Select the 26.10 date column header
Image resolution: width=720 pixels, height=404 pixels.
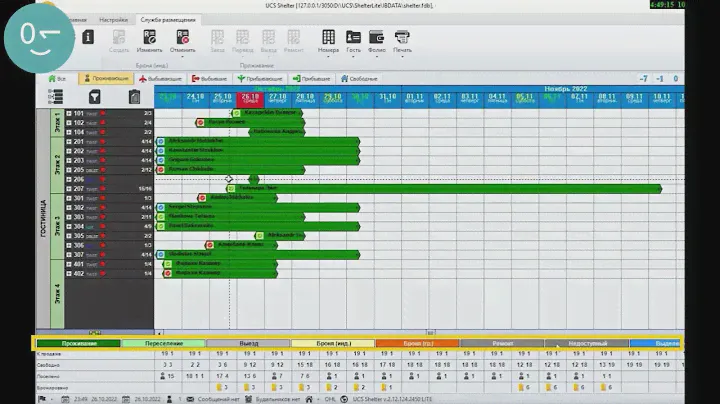tap(250, 98)
